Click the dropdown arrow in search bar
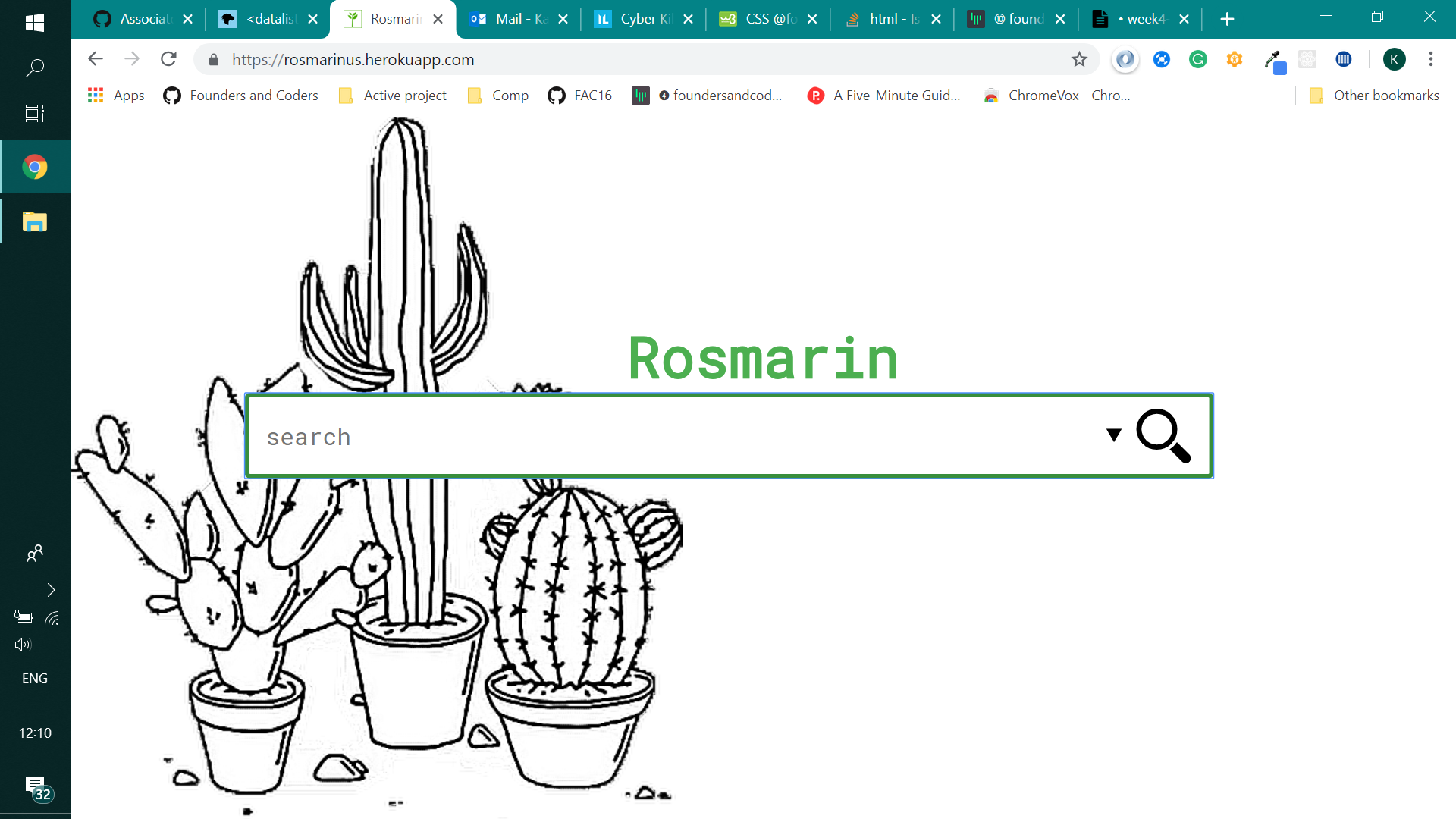The image size is (1456, 819). click(1113, 435)
